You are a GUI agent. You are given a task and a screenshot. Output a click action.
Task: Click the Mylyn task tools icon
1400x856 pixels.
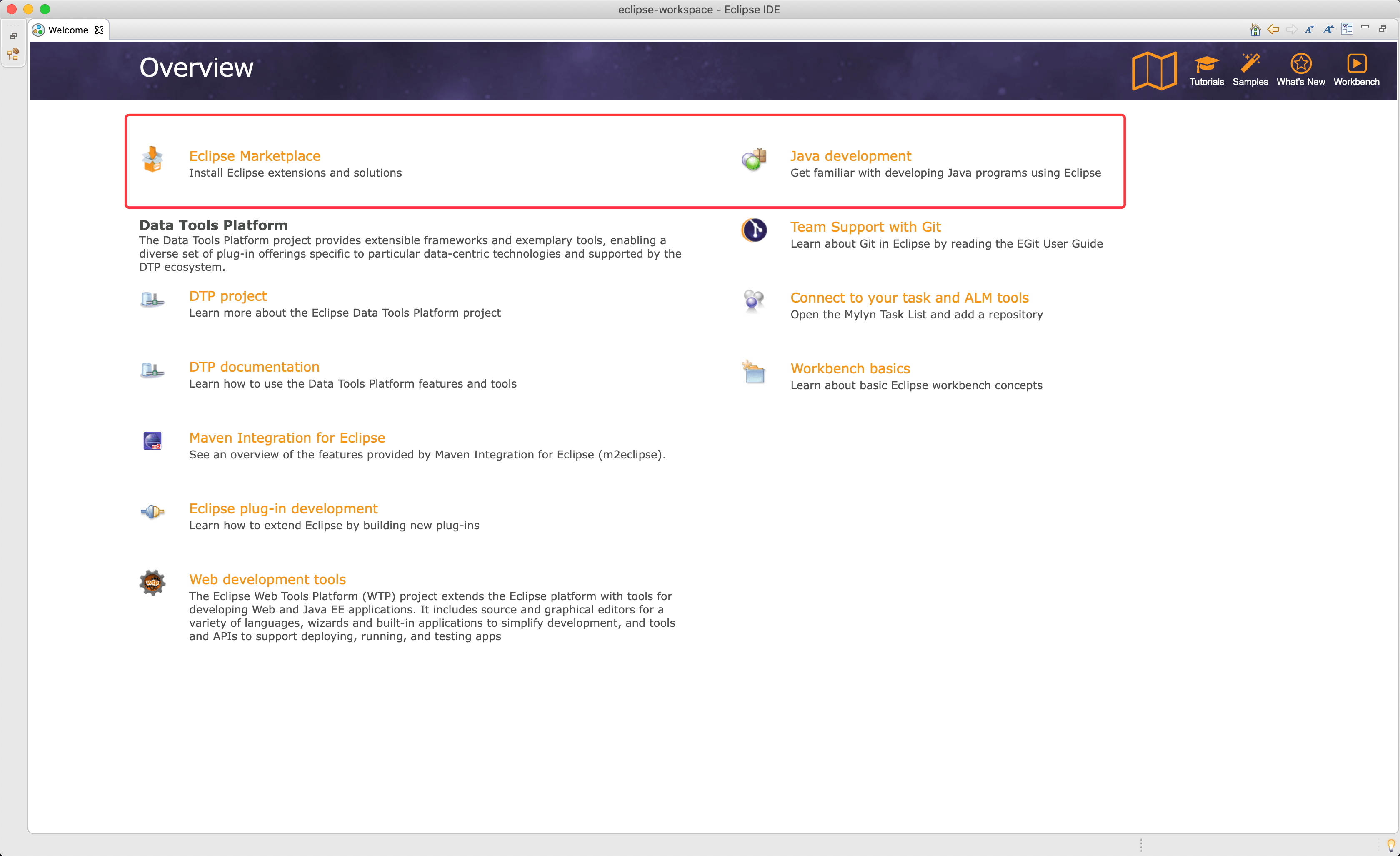754,300
